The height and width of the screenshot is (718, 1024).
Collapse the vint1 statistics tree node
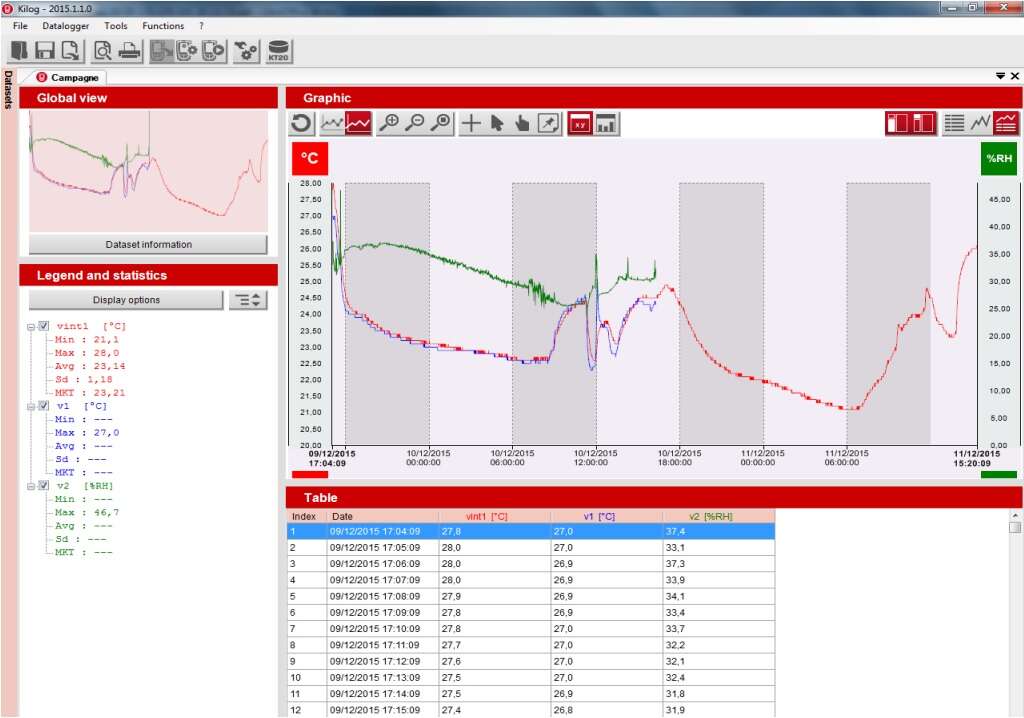coord(31,326)
